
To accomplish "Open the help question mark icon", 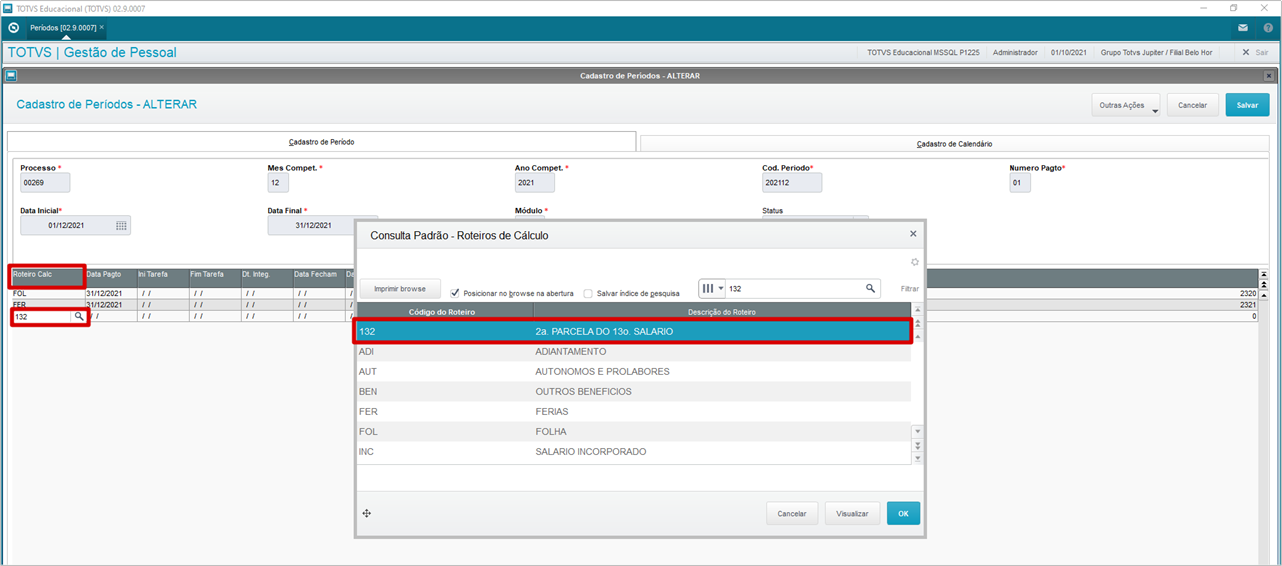I will (1268, 28).
